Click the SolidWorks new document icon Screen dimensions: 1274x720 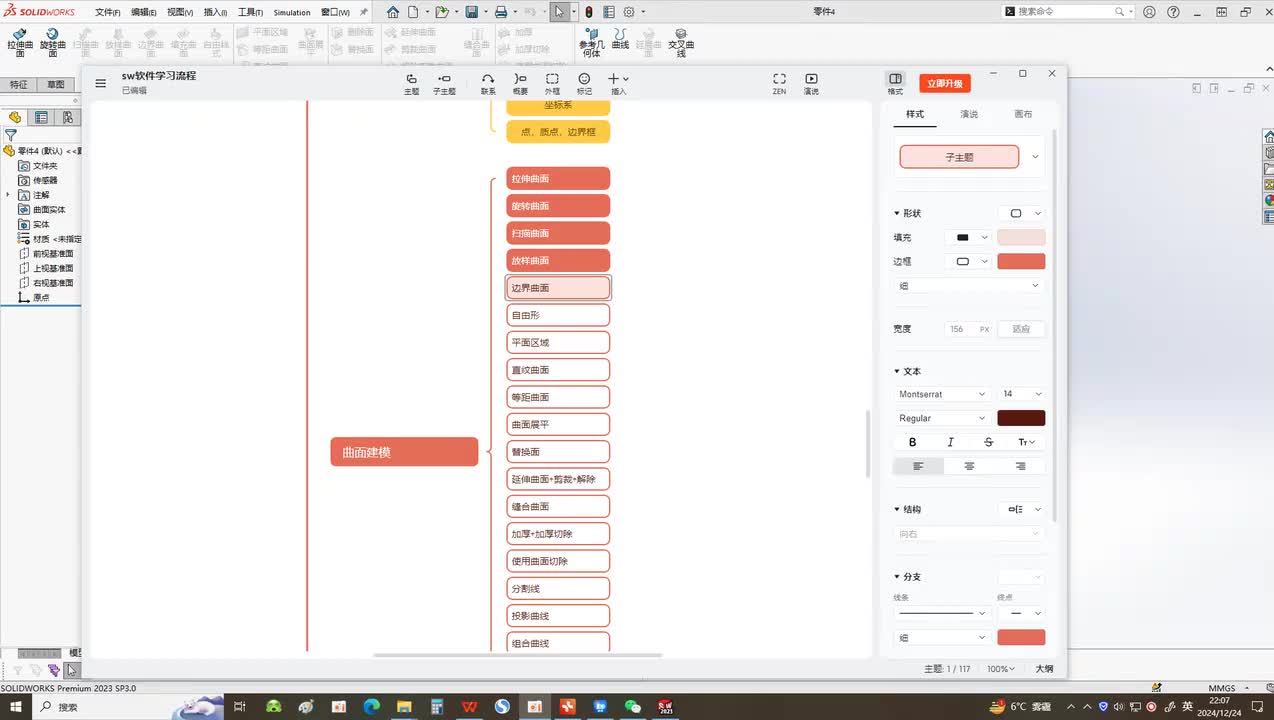click(415, 12)
